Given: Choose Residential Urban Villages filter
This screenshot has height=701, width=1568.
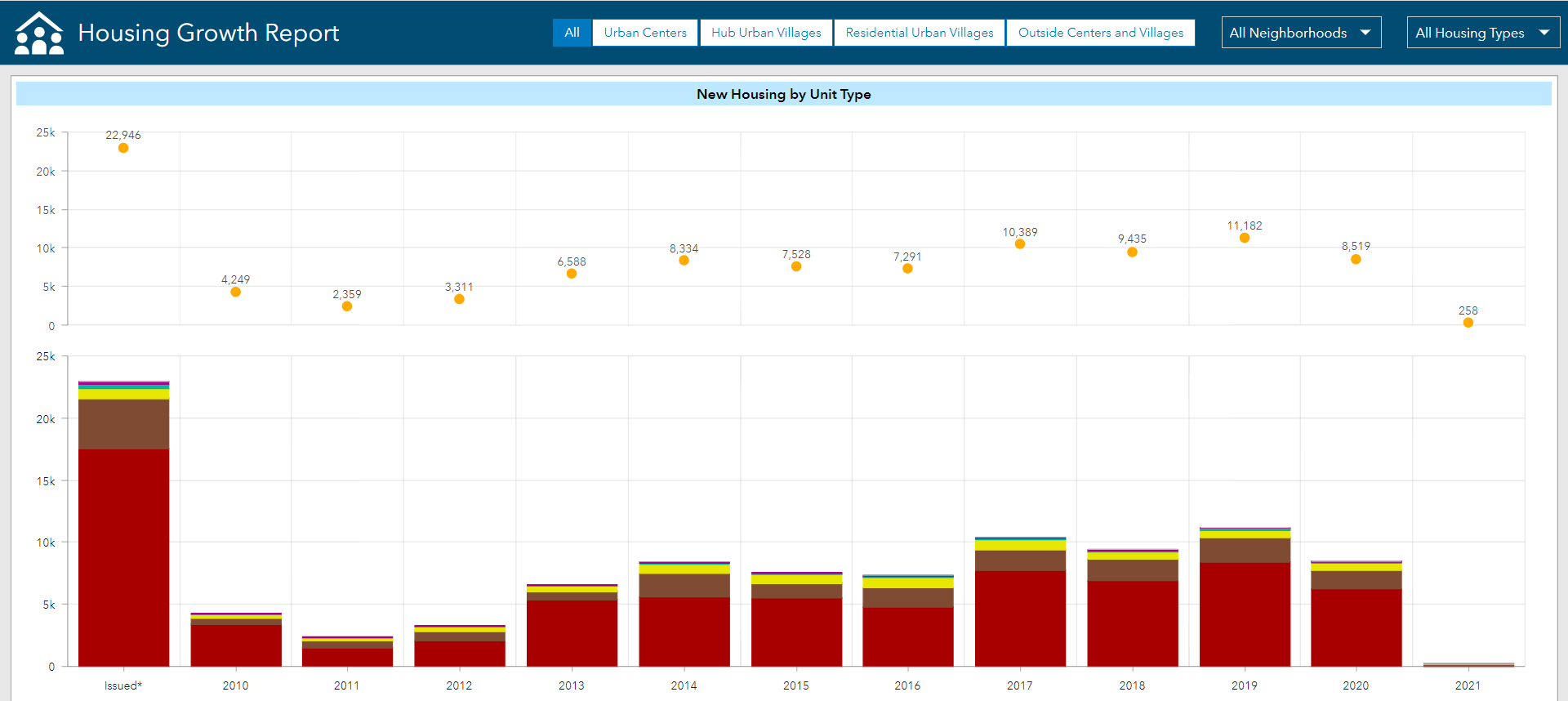Looking at the screenshot, I should (920, 33).
